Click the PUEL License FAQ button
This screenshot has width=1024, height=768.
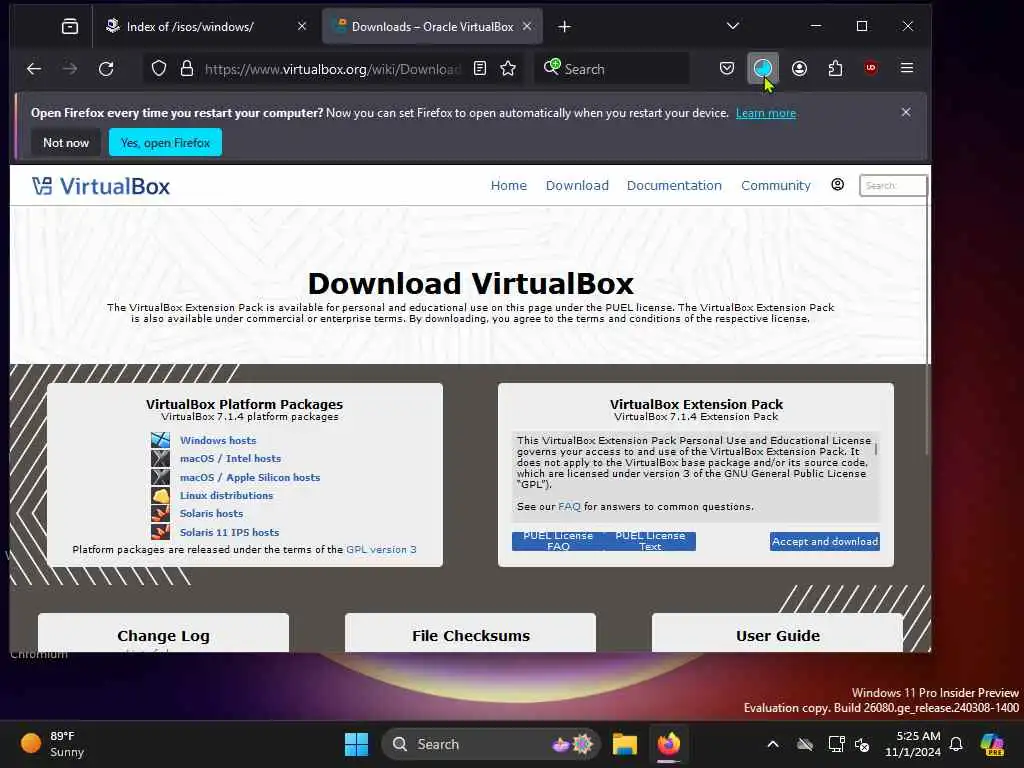pos(558,541)
